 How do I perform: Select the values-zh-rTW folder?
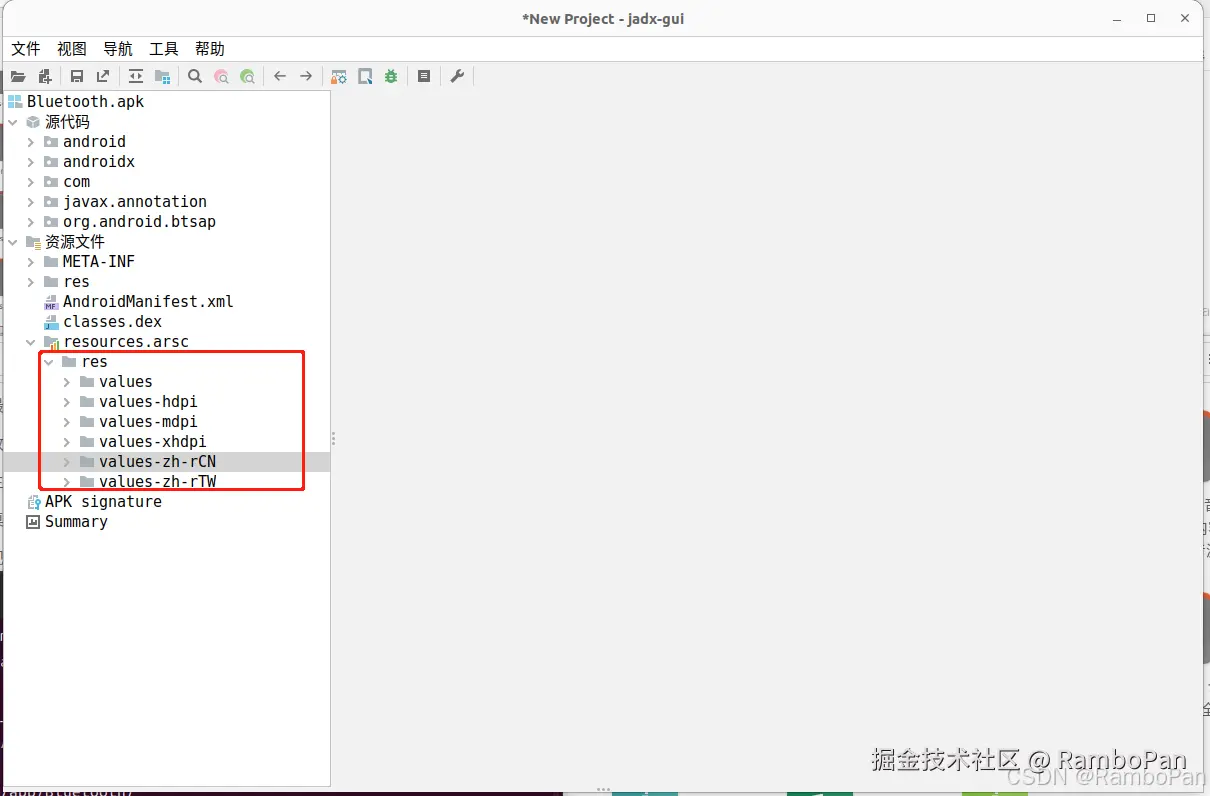click(157, 482)
